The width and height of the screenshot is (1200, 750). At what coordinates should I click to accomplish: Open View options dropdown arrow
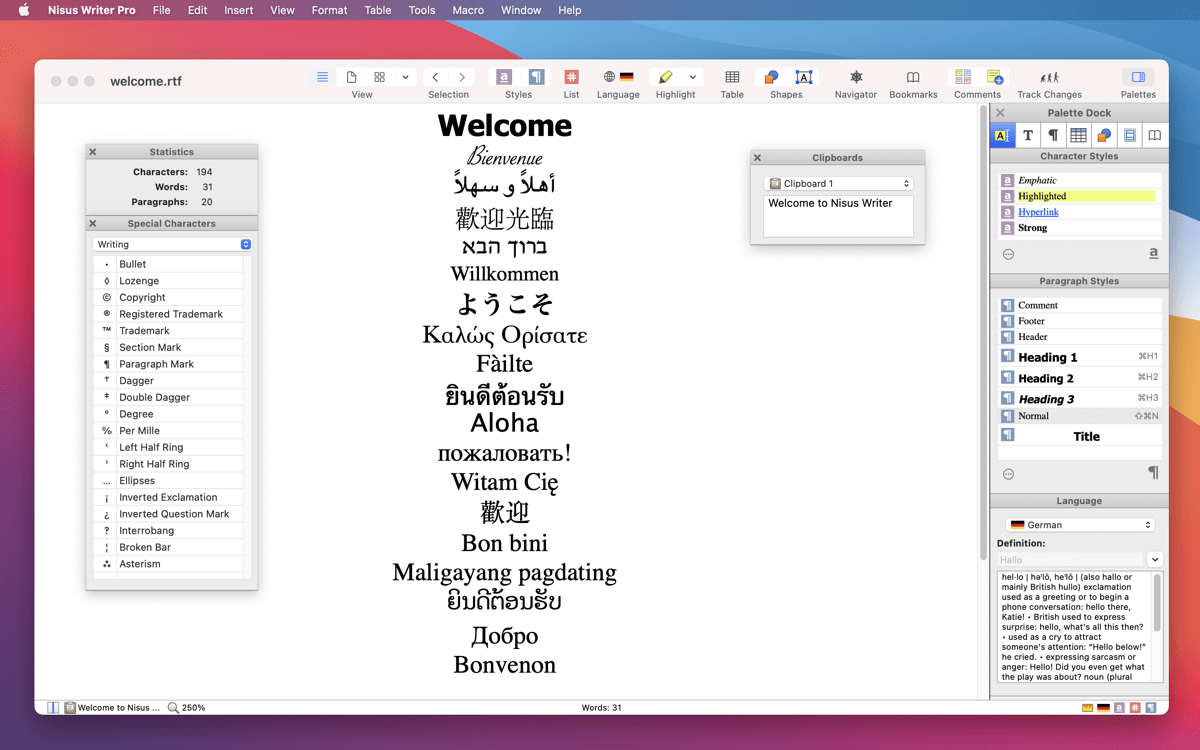point(405,77)
